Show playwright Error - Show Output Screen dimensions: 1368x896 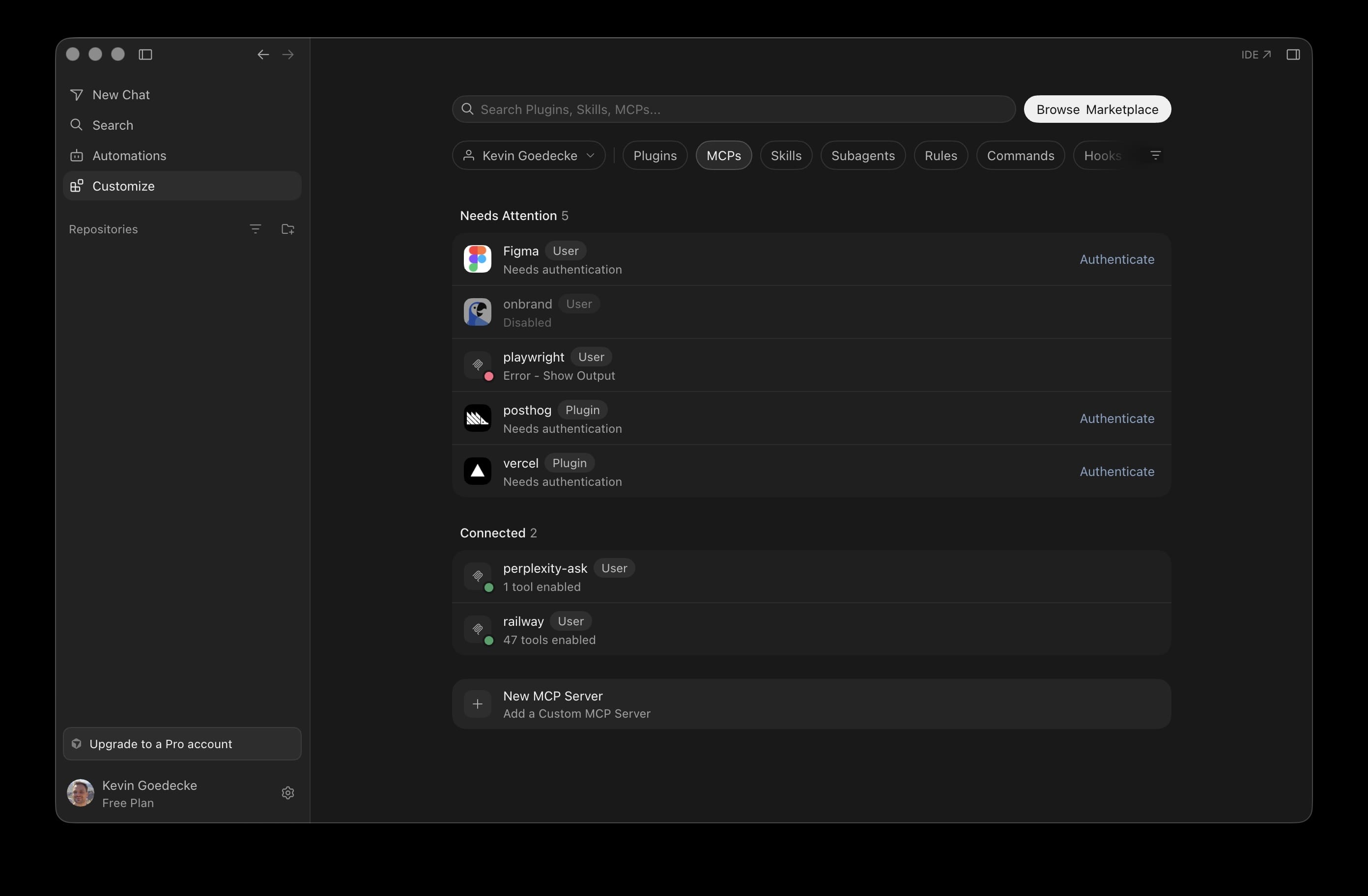(559, 375)
